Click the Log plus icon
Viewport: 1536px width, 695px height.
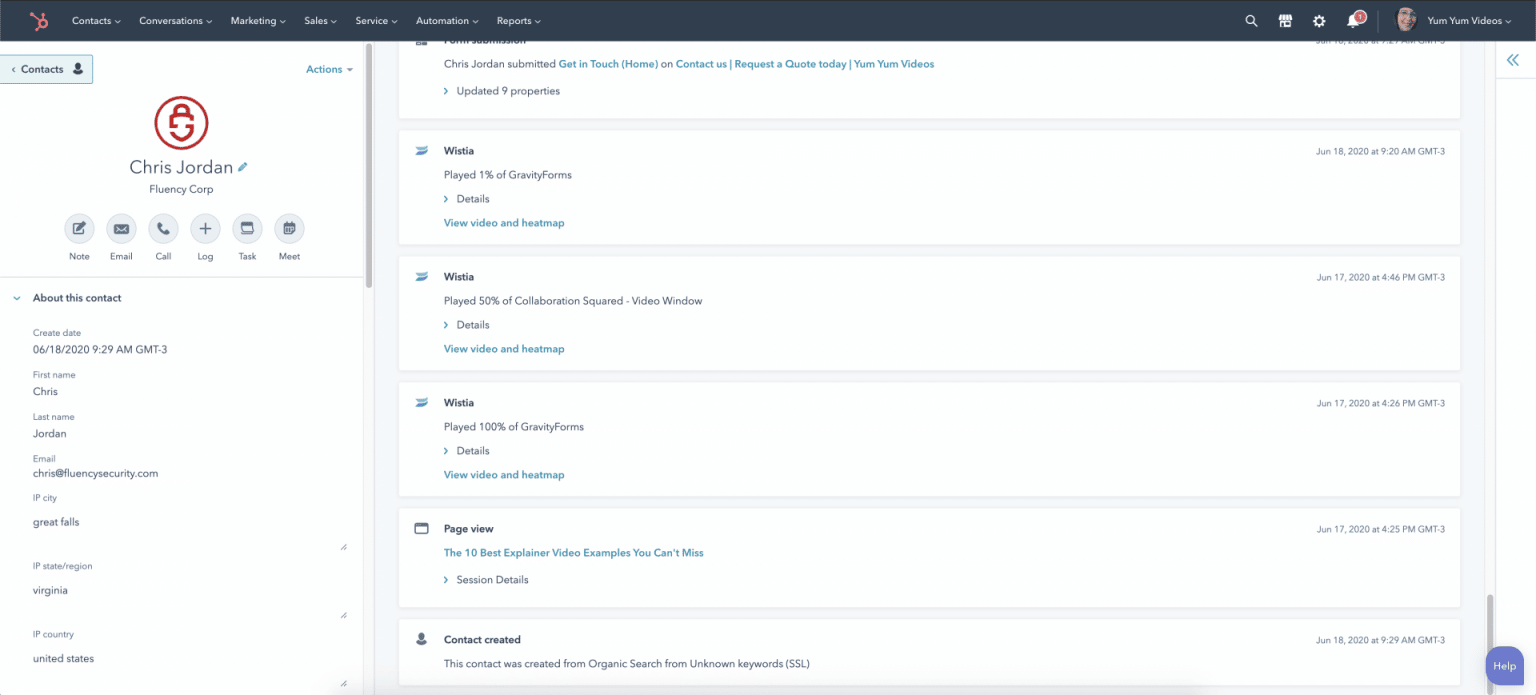(x=205, y=229)
